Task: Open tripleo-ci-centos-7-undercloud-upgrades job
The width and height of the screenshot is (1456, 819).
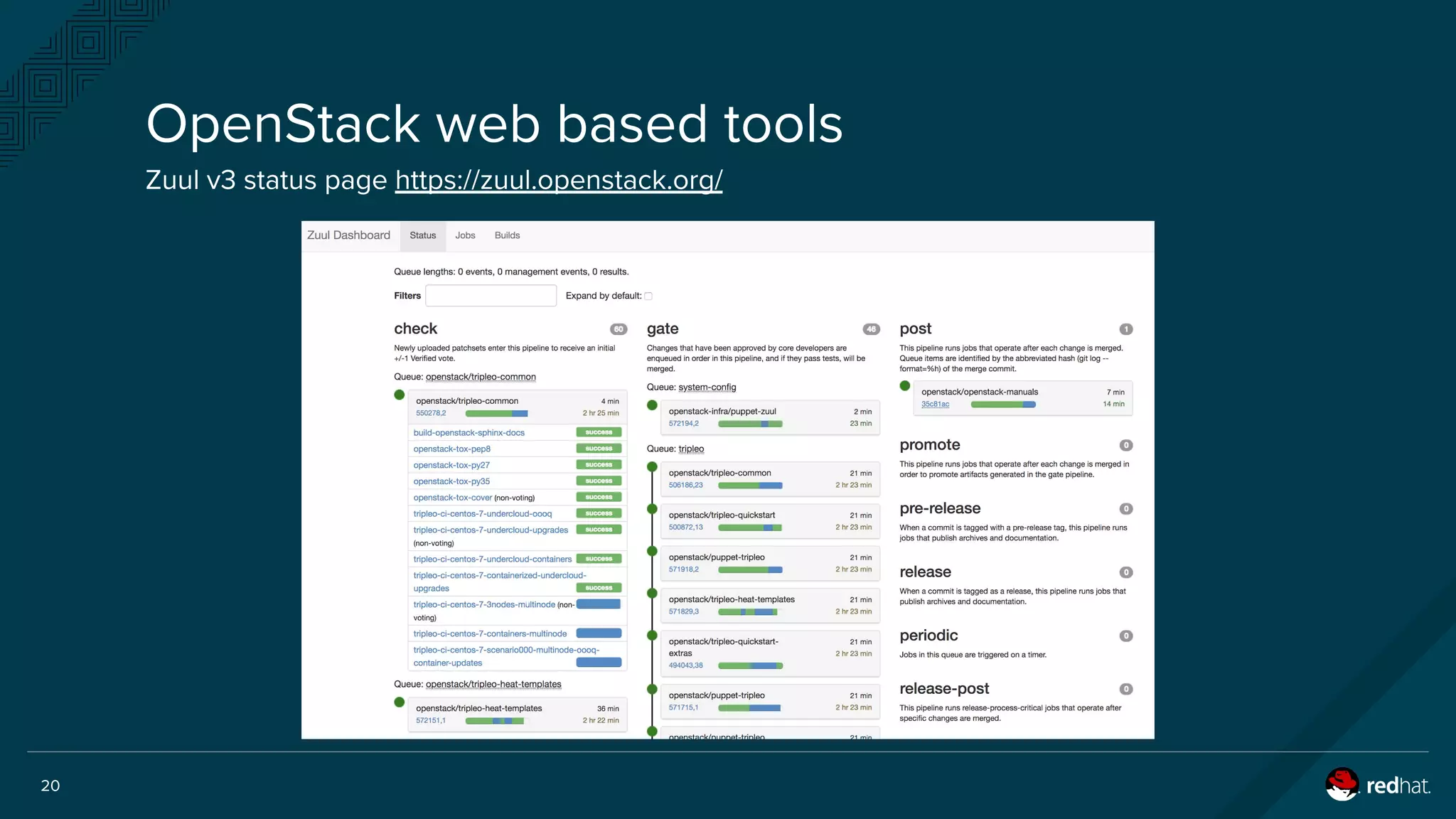Action: click(x=491, y=530)
